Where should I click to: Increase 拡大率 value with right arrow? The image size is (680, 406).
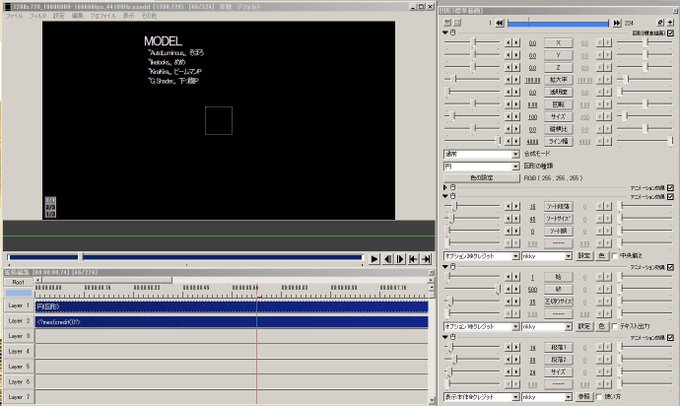[x=516, y=80]
